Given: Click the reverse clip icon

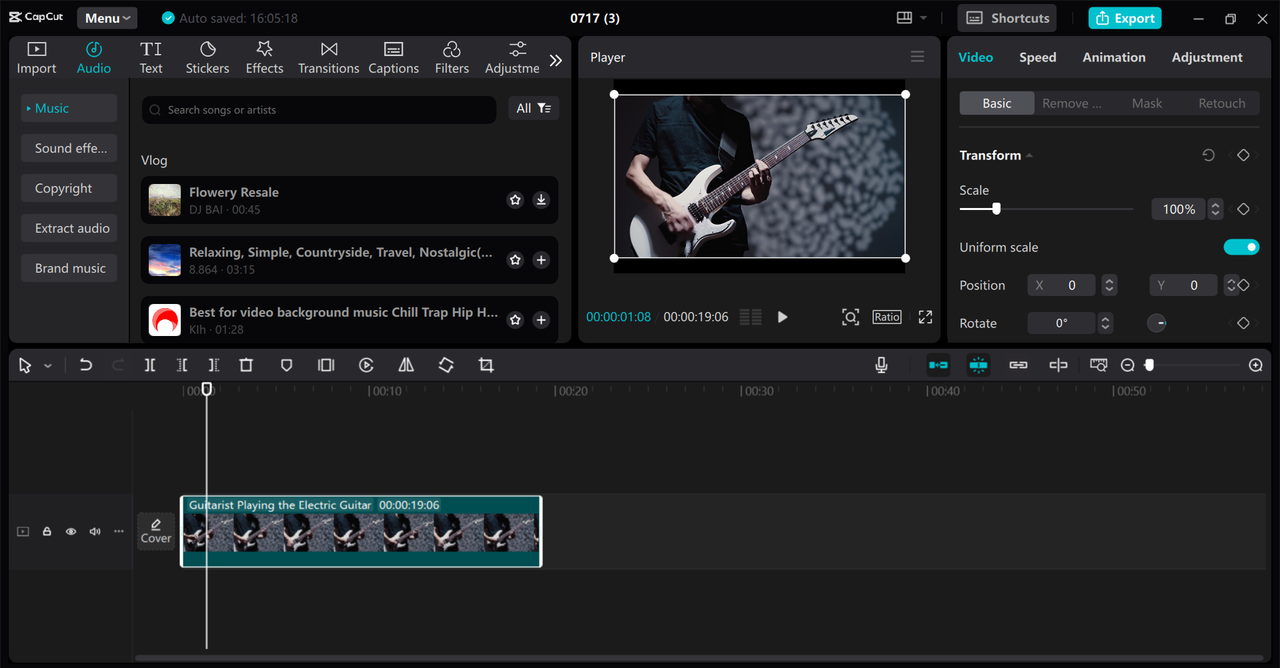Looking at the screenshot, I should click(x=366, y=365).
